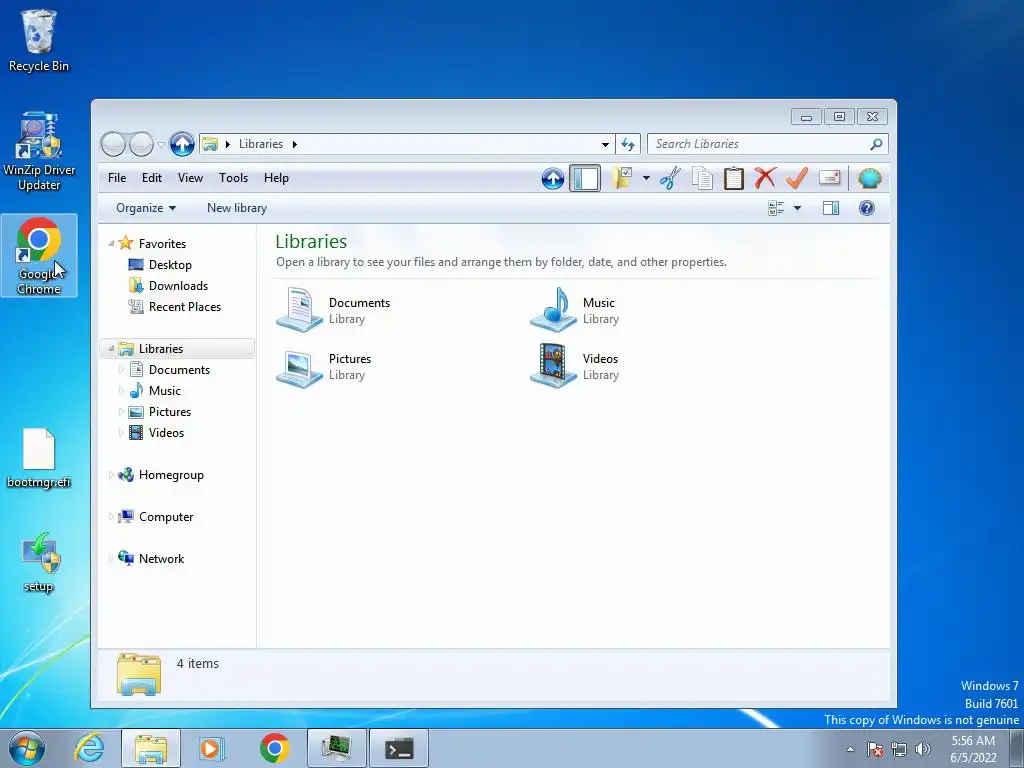Click the Libraries breadcrumb in address bar

click(261, 144)
